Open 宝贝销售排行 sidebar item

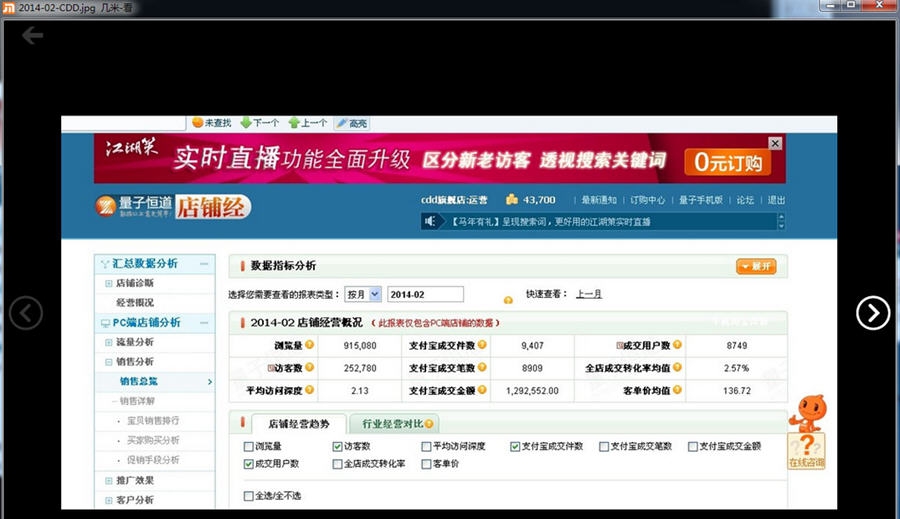(153, 421)
